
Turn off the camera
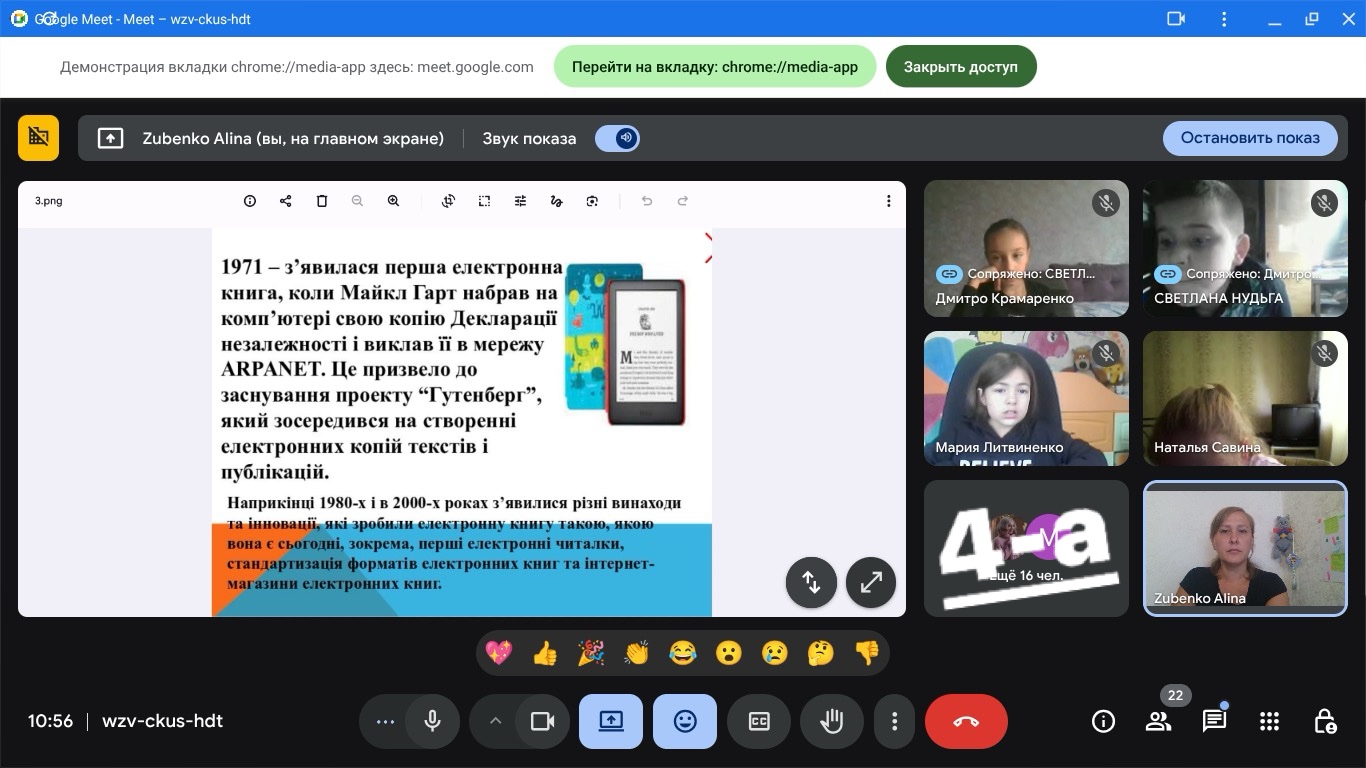click(542, 722)
